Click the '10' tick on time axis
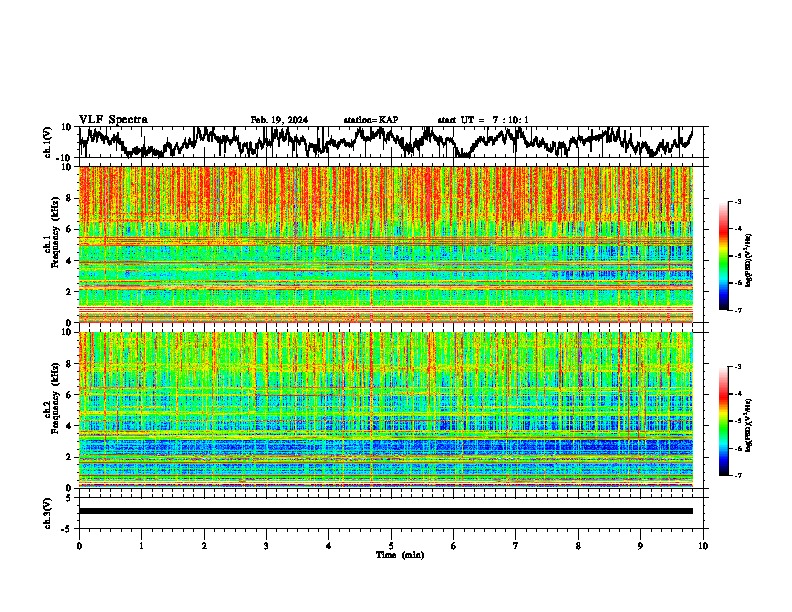This screenshot has width=792, height=612. click(703, 546)
